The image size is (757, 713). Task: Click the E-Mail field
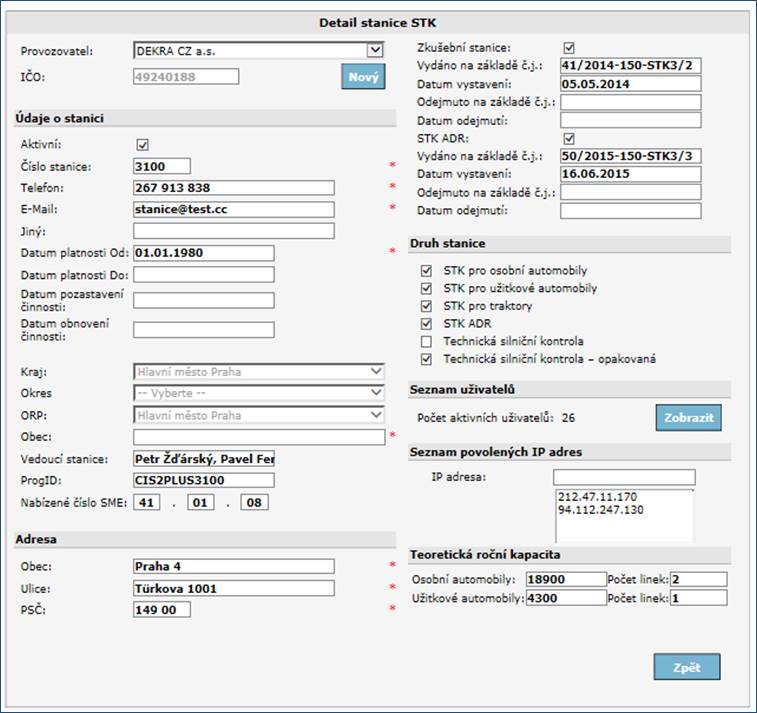click(233, 209)
